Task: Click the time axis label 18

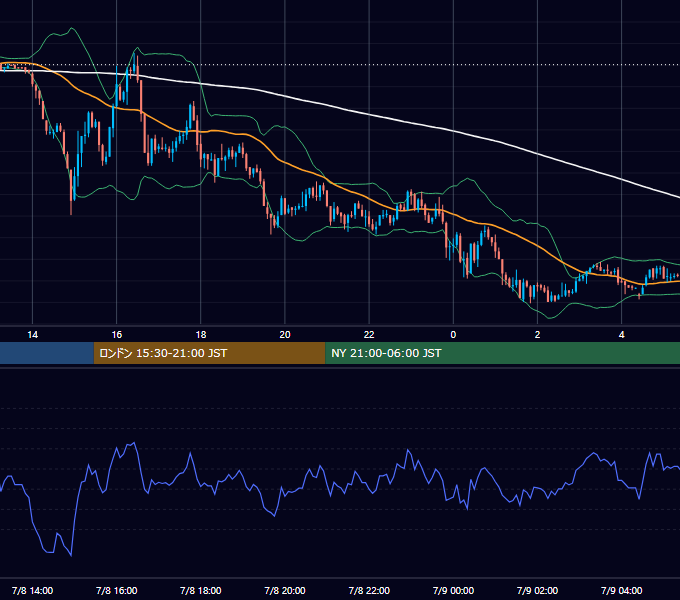Action: tap(201, 335)
